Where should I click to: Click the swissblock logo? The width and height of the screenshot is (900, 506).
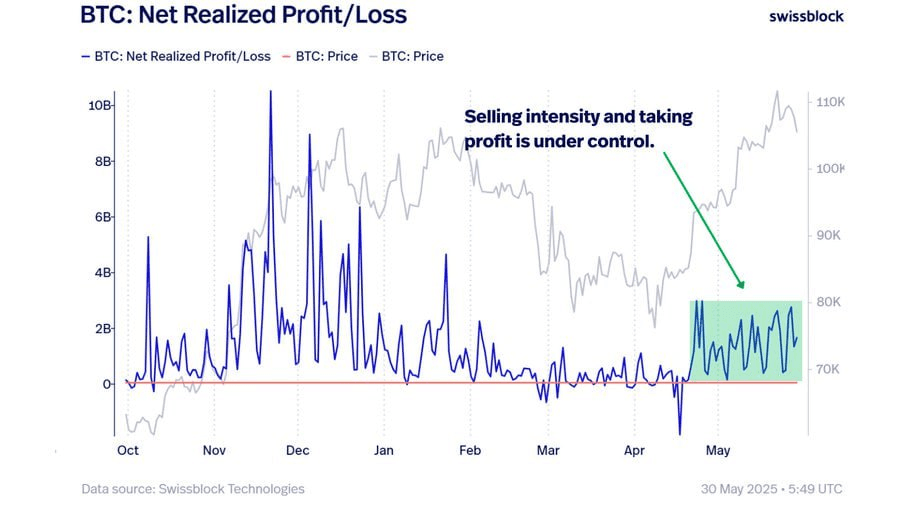(806, 16)
